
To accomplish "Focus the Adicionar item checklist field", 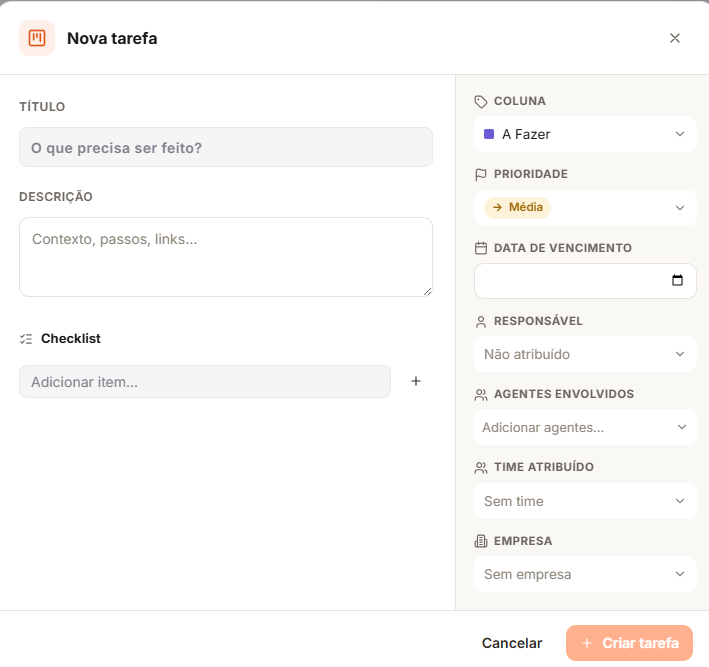I will click(x=205, y=382).
